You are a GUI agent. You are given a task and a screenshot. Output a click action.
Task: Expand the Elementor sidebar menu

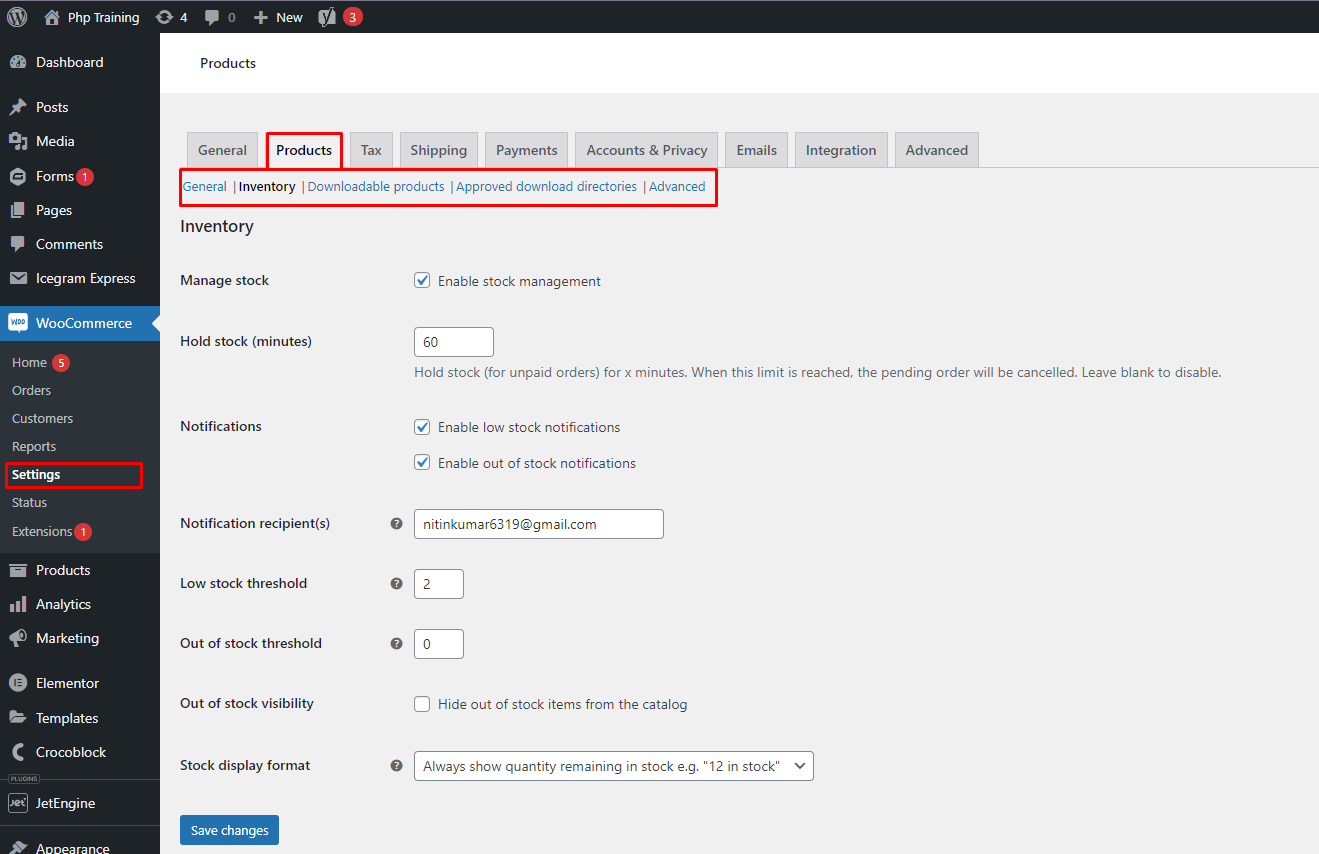pyautogui.click(x=67, y=683)
